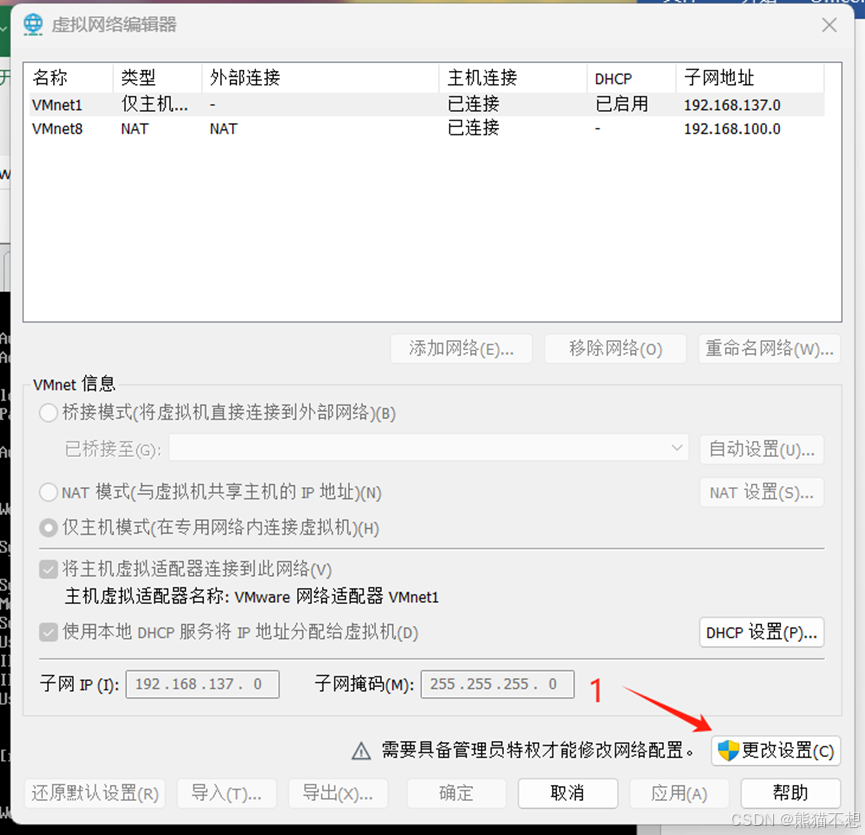Click the 子网 IP input field
The image size is (865, 835).
pyautogui.click(x=202, y=684)
